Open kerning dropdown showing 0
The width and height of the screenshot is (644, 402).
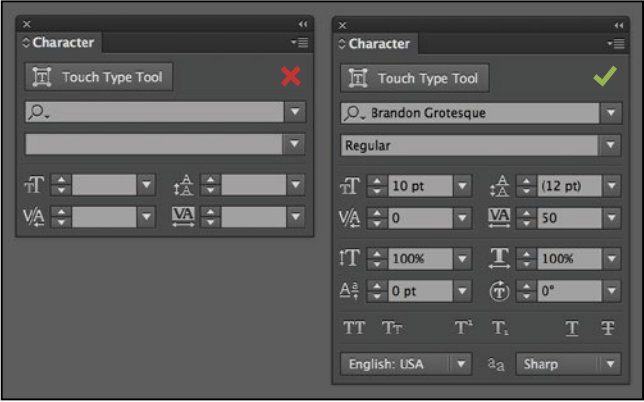coord(462,218)
